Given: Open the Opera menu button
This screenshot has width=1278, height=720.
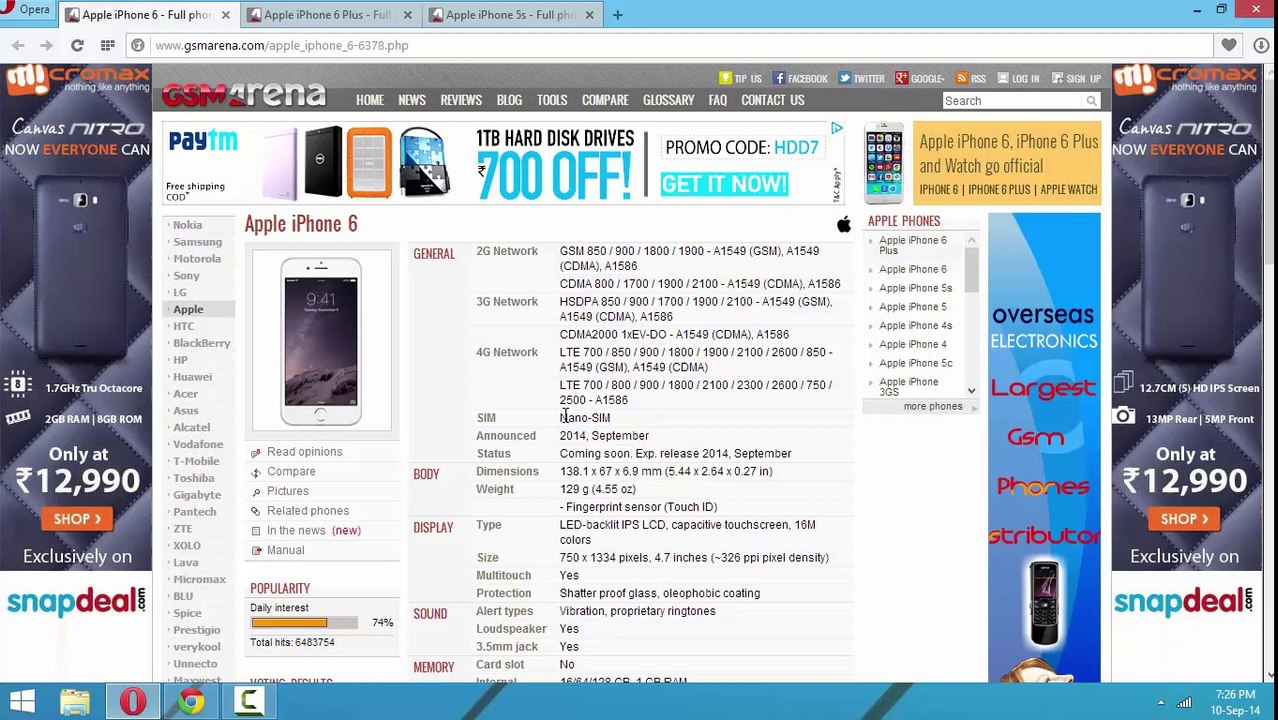Looking at the screenshot, I should click(x=27, y=10).
